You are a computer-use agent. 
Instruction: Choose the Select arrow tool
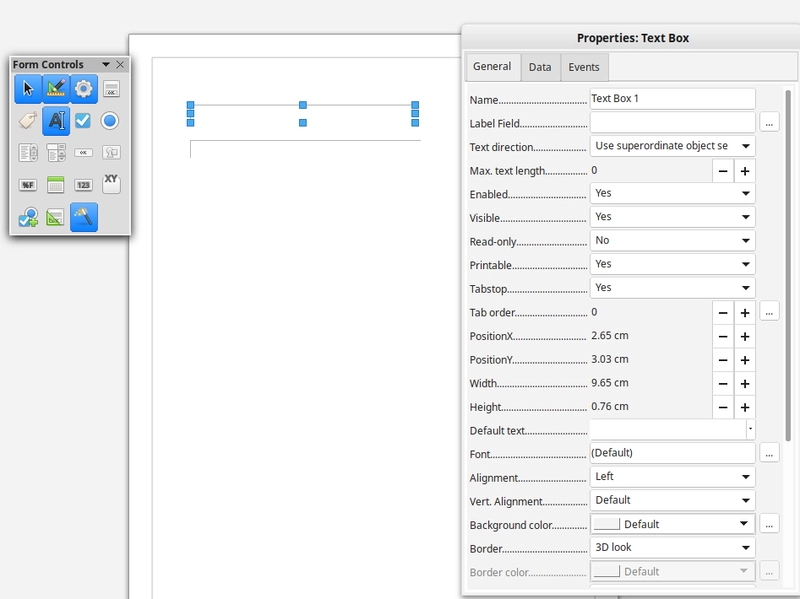[28, 89]
